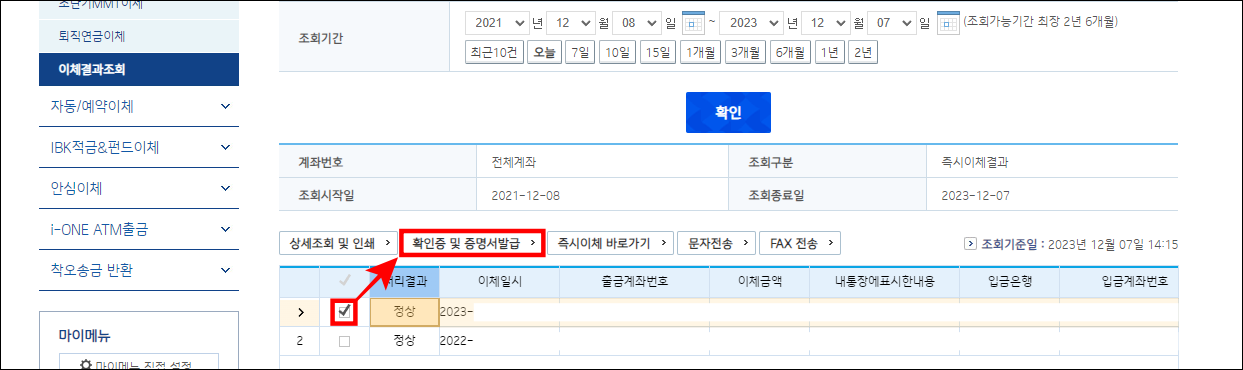1243x370 pixels.
Task: Choose the 1년 period button
Action: pyautogui.click(x=829, y=53)
